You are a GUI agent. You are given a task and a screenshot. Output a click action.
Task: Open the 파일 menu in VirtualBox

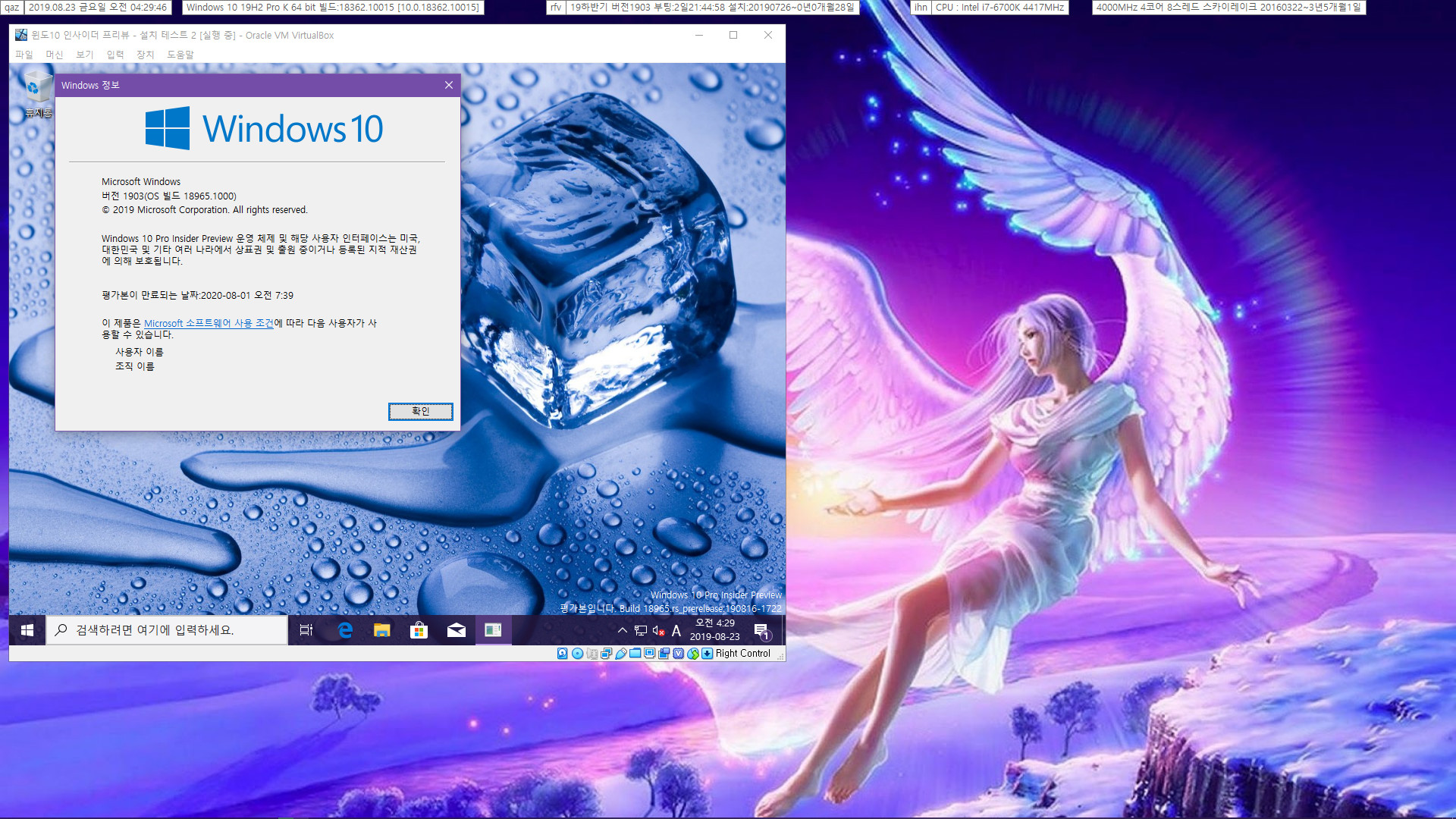point(24,55)
